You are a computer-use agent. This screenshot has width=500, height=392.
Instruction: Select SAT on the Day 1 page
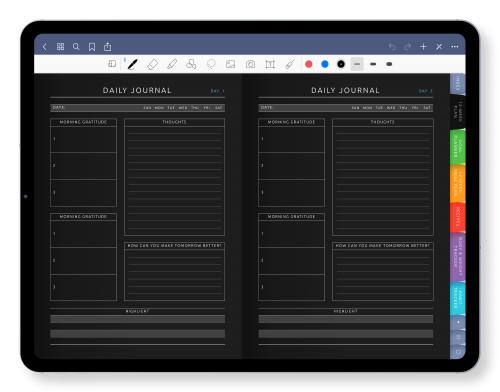[219, 108]
